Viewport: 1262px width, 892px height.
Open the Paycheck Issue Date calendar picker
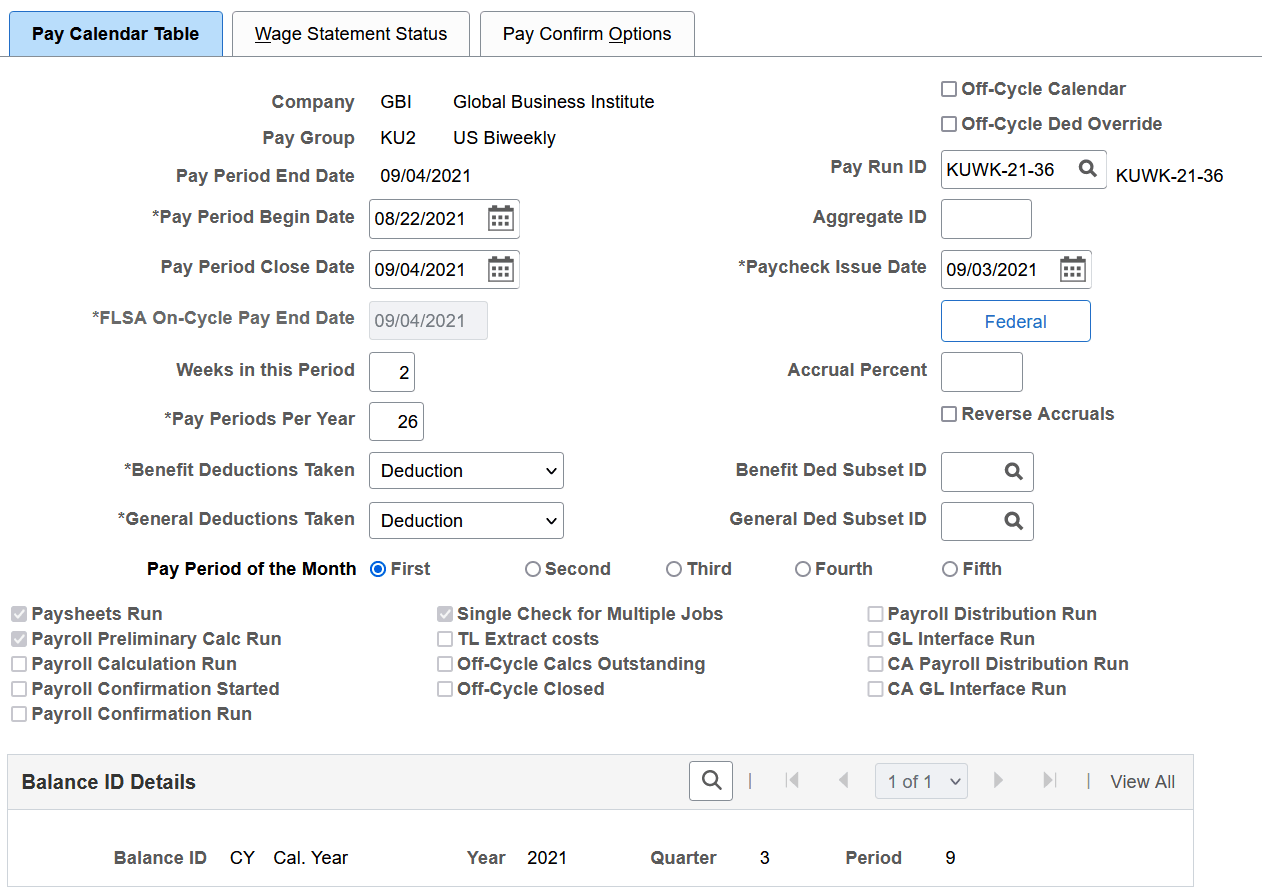(x=1074, y=269)
